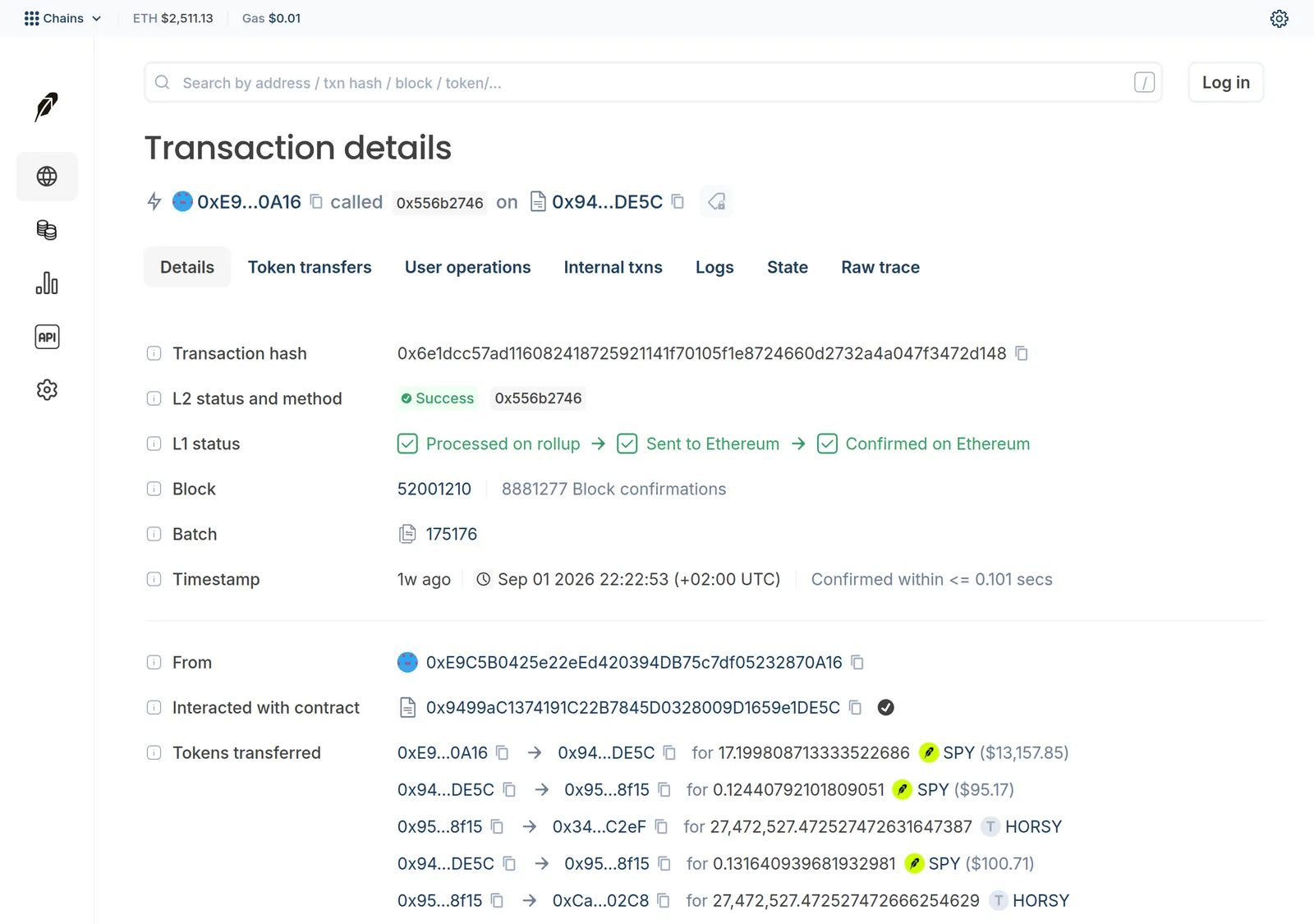
Task: Focus the address search field
Action: pyautogui.click(x=653, y=82)
